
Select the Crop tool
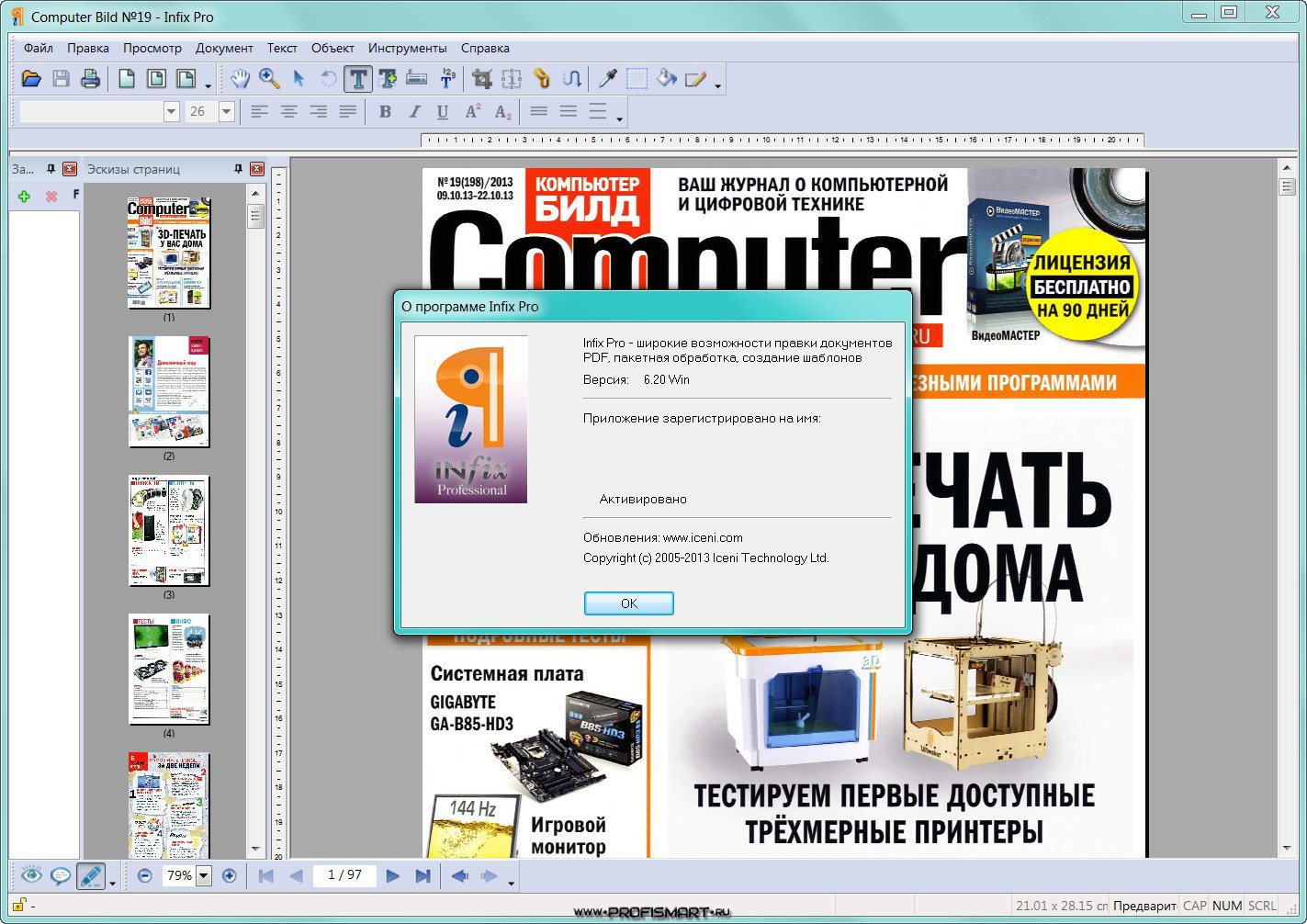tap(482, 79)
